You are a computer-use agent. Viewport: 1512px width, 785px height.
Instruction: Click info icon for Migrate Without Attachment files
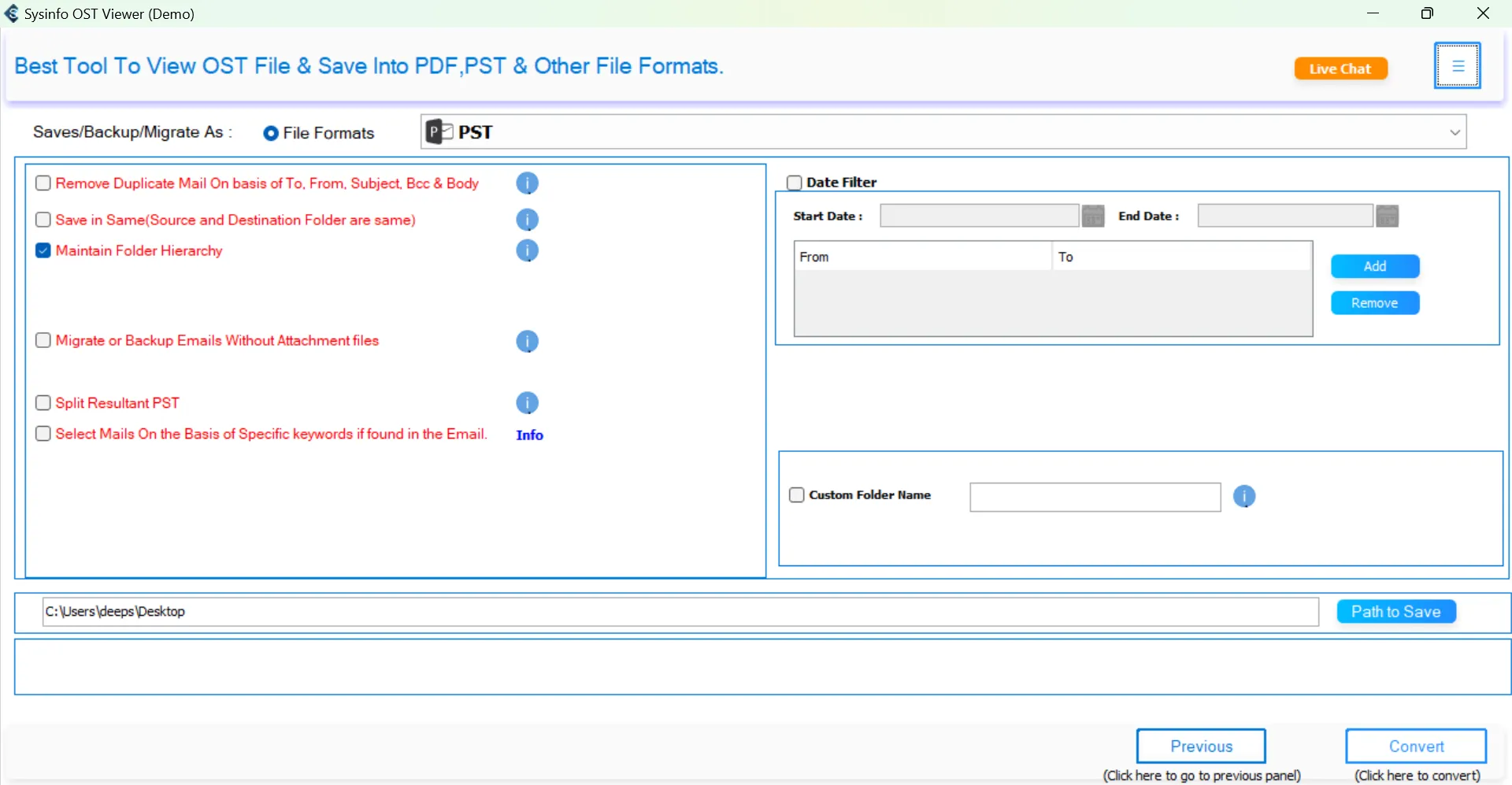point(527,341)
